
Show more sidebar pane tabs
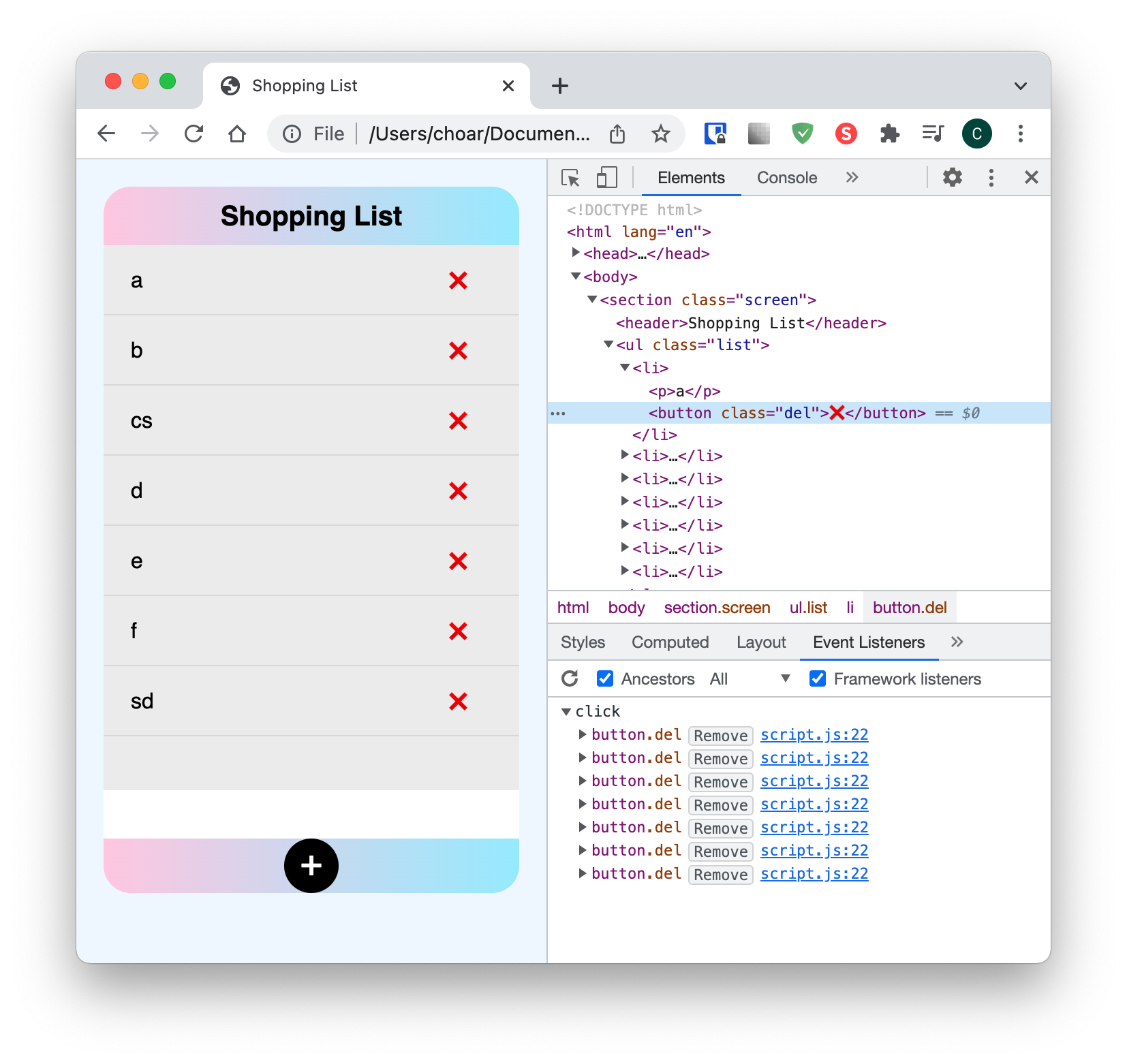point(957,642)
